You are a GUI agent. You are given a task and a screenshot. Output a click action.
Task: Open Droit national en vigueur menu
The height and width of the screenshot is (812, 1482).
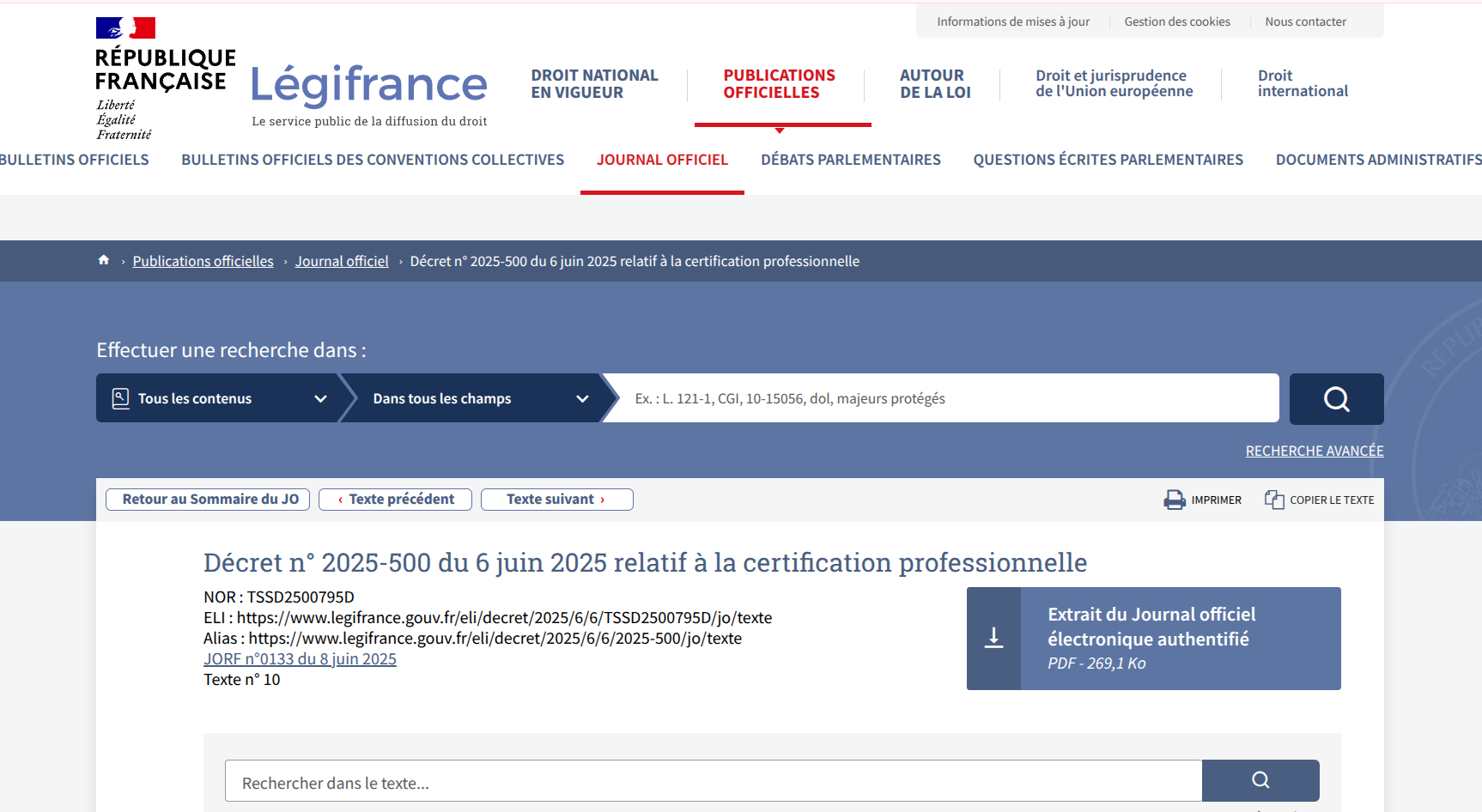594,84
